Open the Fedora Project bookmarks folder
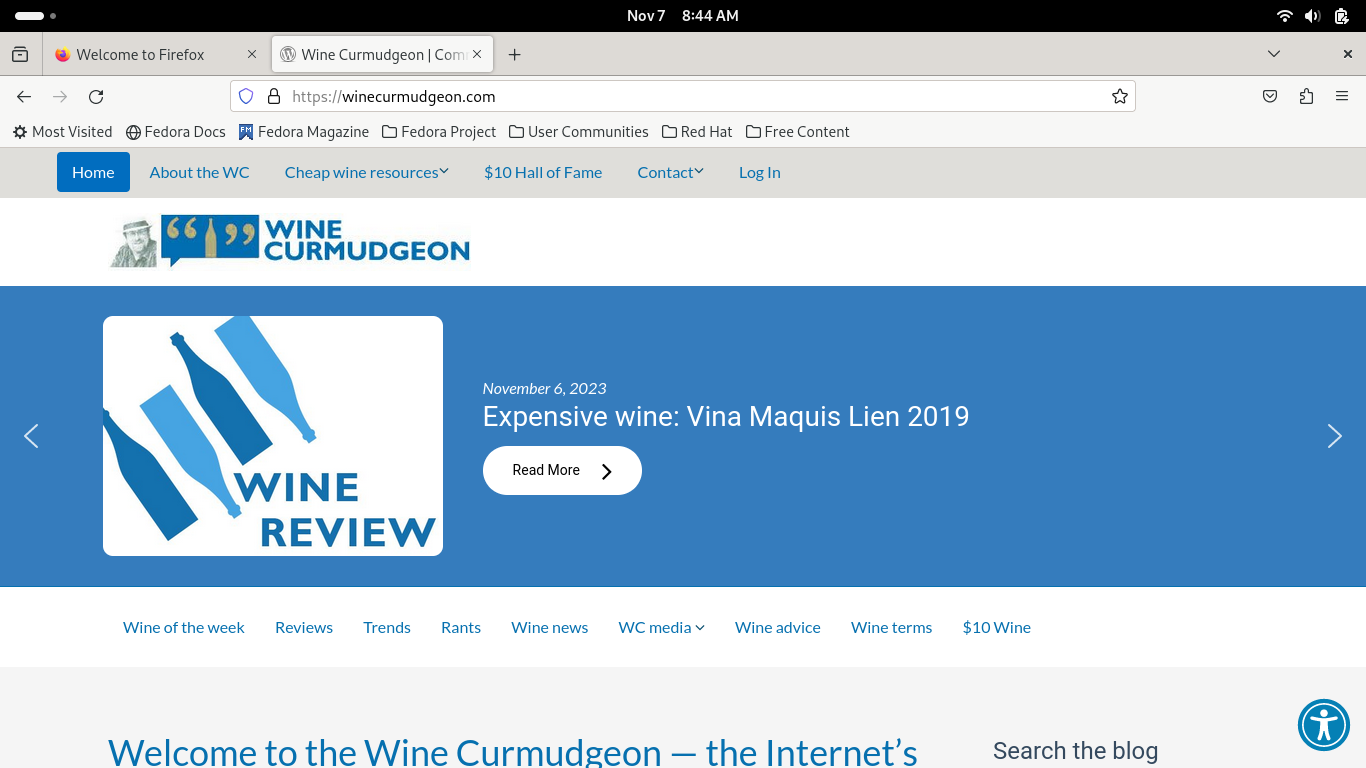 (x=439, y=132)
